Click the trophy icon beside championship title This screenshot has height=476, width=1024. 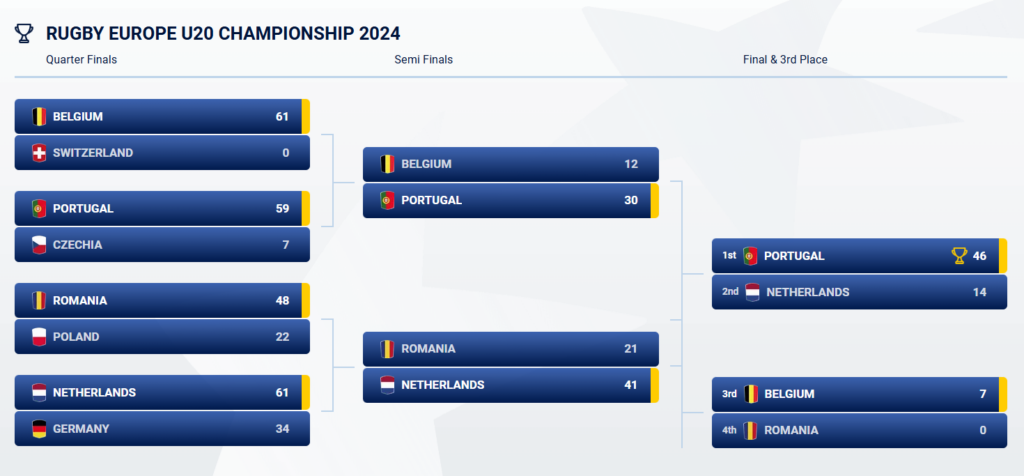tap(24, 33)
